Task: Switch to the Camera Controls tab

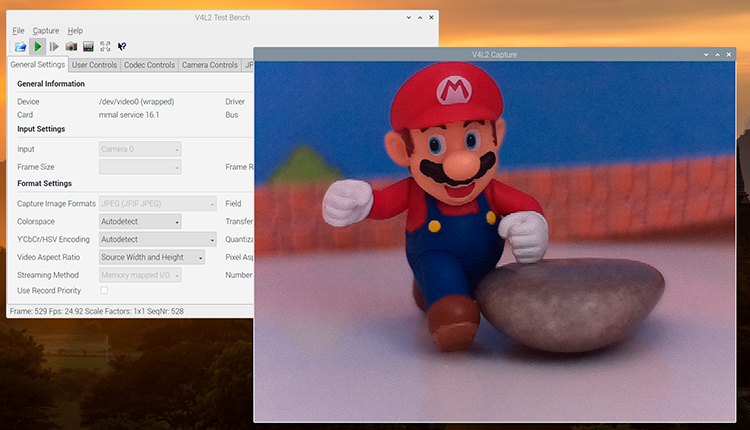Action: tap(209, 65)
